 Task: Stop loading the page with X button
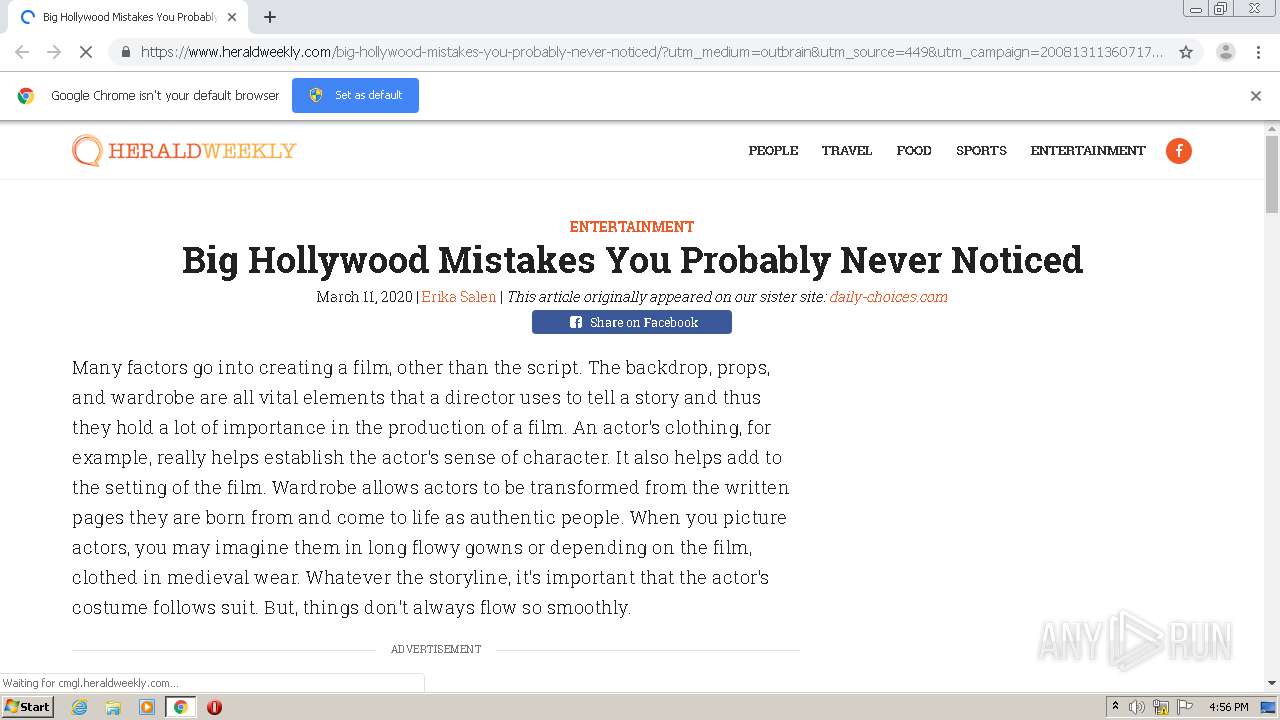[x=86, y=52]
